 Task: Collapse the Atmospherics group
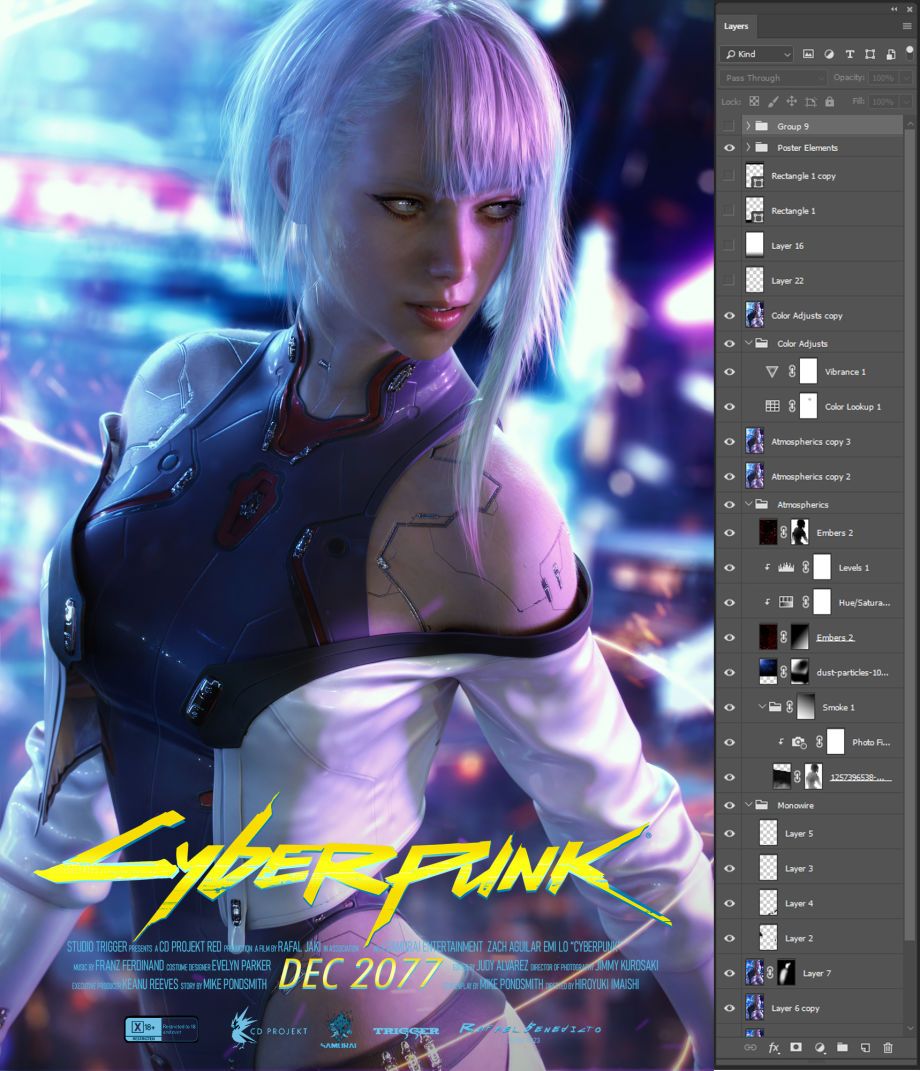(x=748, y=505)
